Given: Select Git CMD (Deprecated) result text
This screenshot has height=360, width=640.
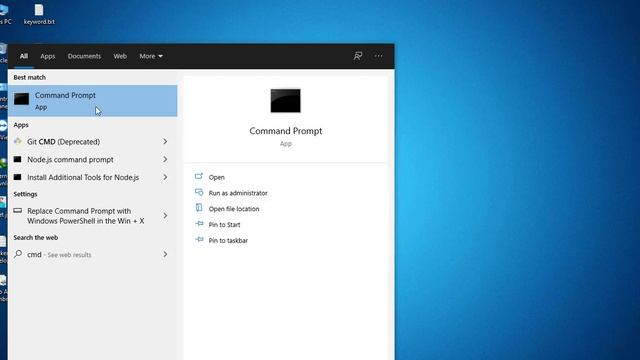Looking at the screenshot, I should click(x=63, y=142).
